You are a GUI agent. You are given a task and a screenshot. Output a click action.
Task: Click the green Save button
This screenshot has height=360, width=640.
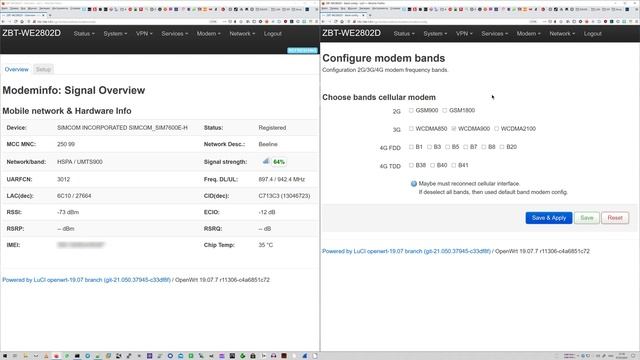click(x=587, y=218)
